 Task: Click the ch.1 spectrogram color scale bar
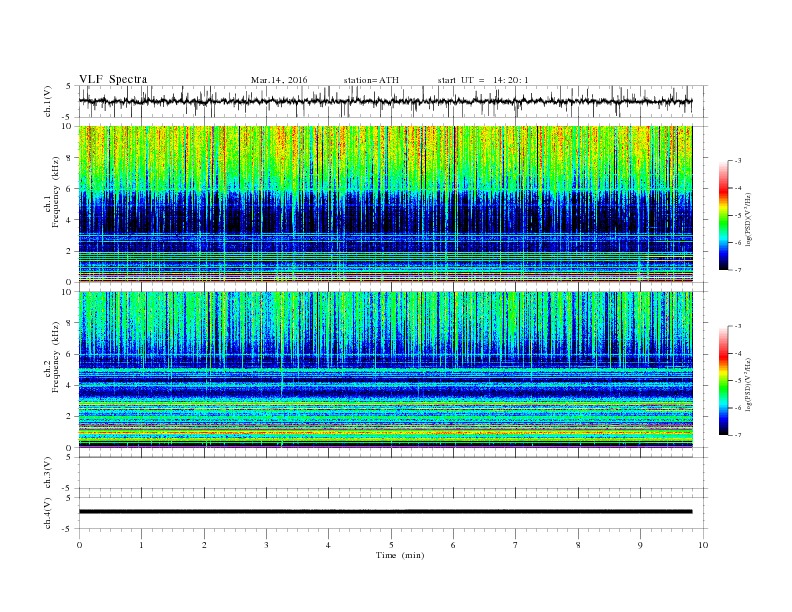tap(724, 215)
